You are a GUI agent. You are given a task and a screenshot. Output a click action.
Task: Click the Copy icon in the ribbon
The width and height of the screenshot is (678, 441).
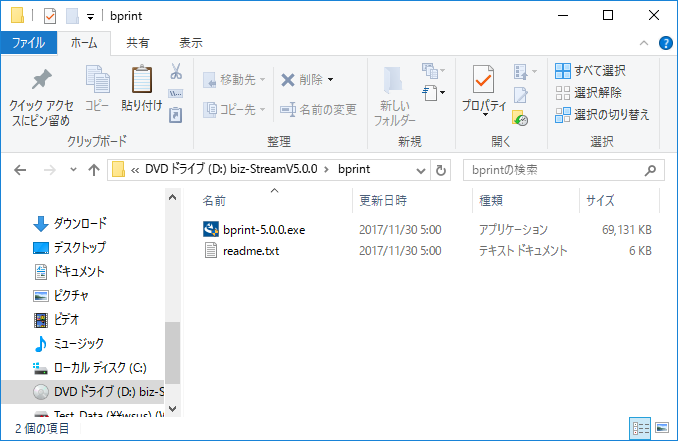[x=97, y=82]
